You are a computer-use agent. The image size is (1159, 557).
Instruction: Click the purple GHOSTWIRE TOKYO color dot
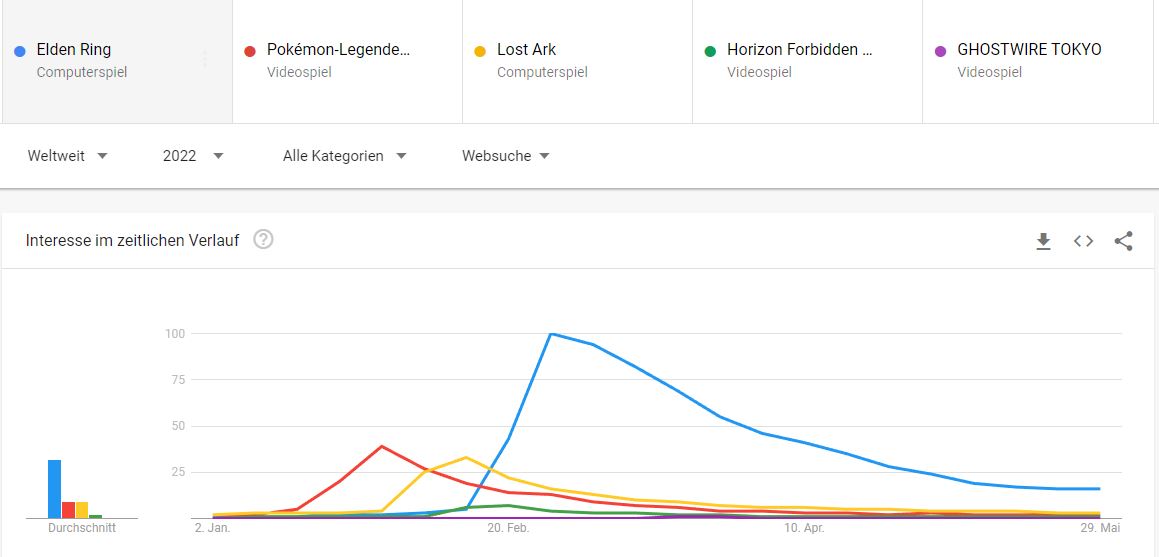(x=940, y=51)
